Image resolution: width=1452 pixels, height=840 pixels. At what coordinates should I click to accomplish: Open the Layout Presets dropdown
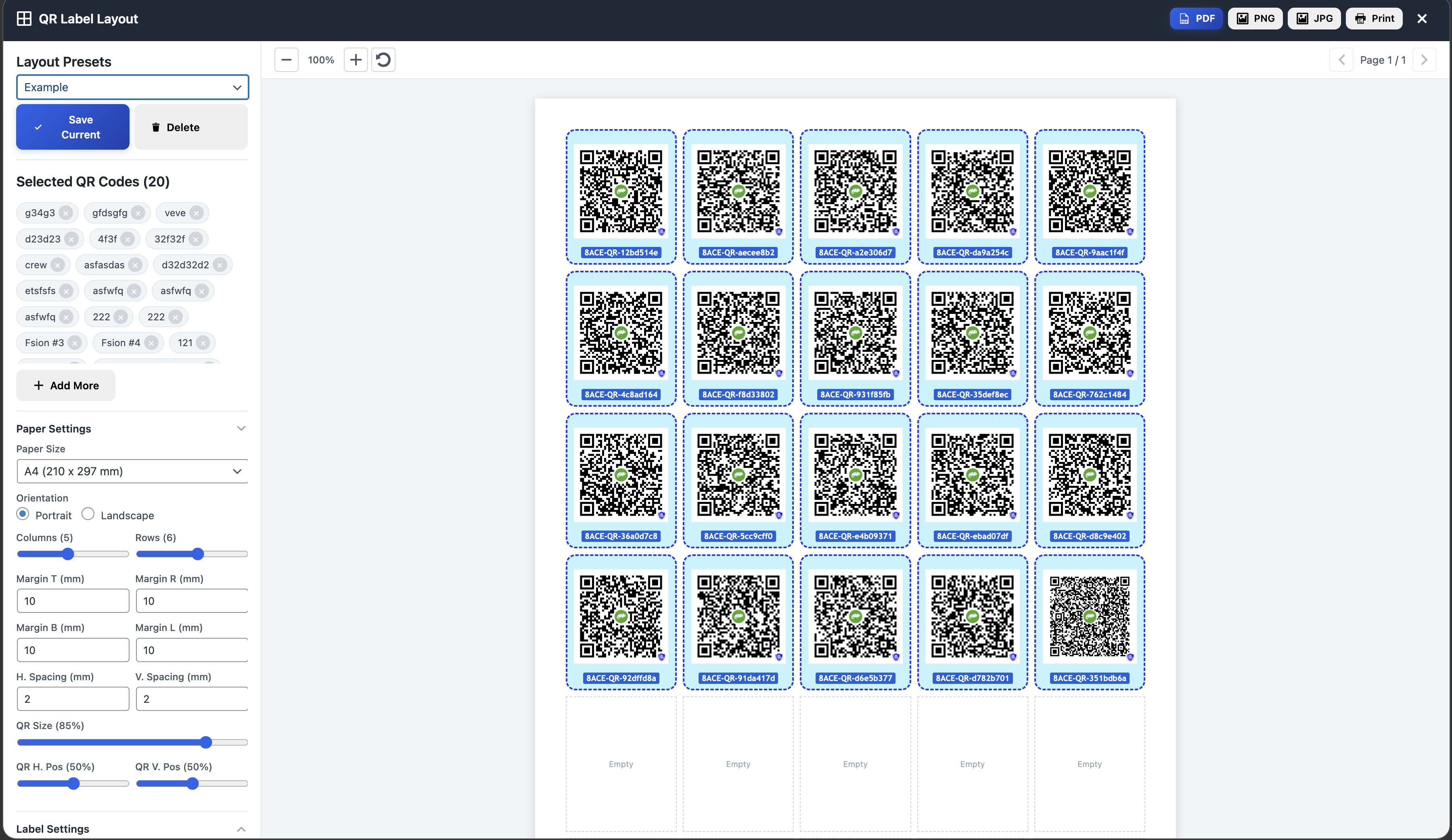(x=132, y=87)
